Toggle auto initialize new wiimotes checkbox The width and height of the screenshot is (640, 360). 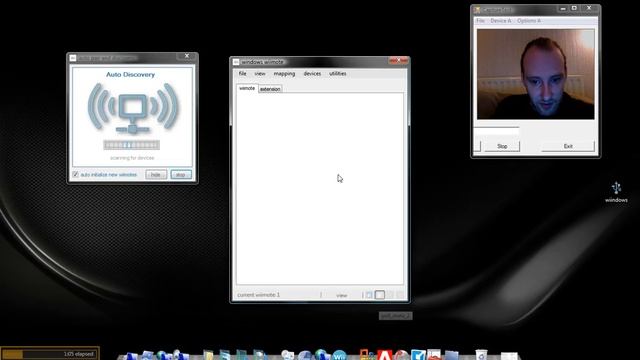click(76, 174)
